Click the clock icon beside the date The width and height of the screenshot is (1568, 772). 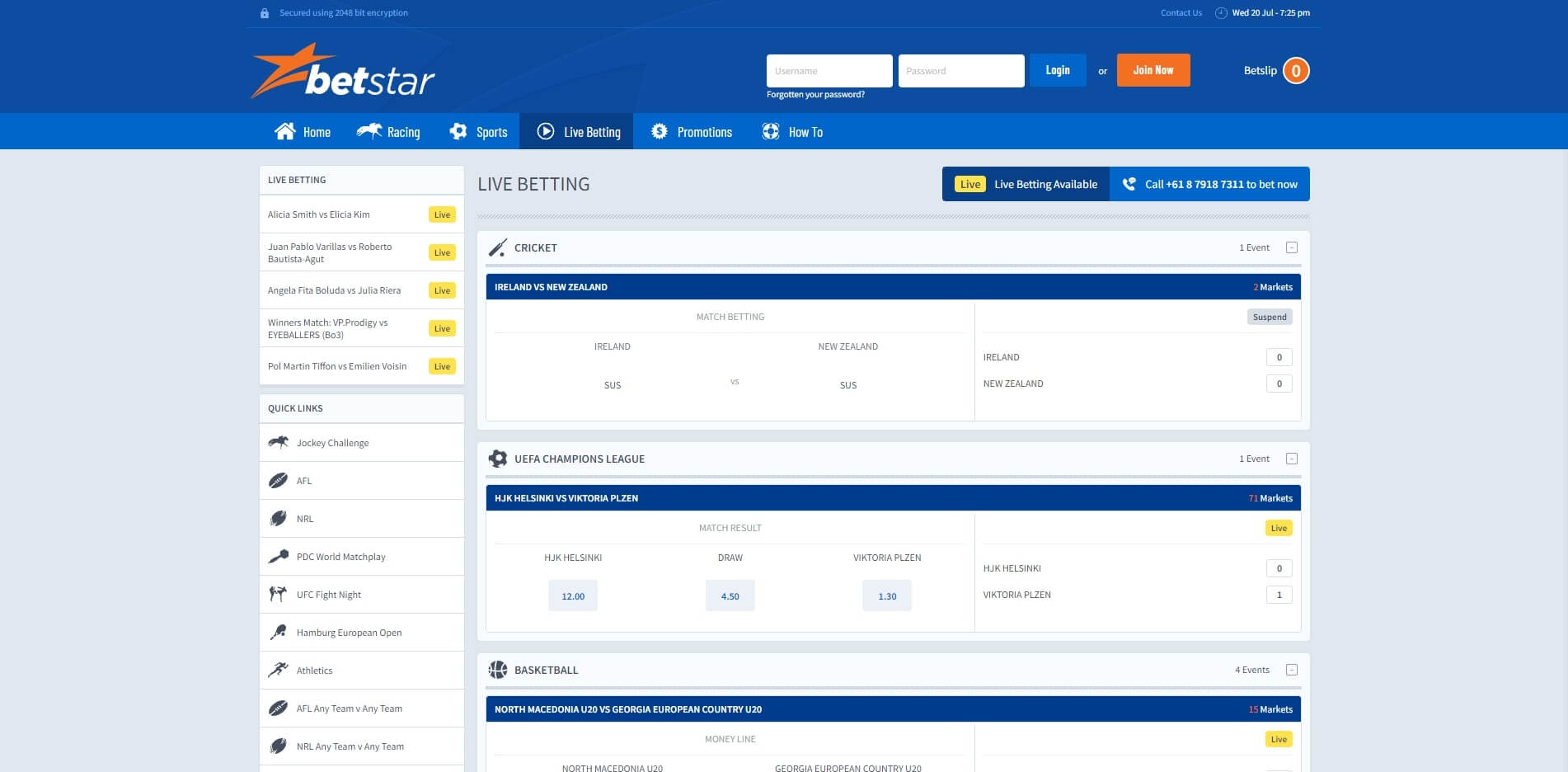(x=1221, y=13)
